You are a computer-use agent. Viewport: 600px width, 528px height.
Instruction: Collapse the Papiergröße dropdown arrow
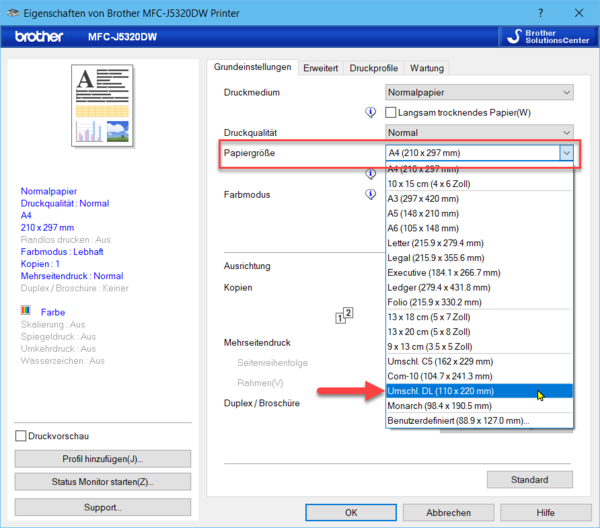pos(566,153)
